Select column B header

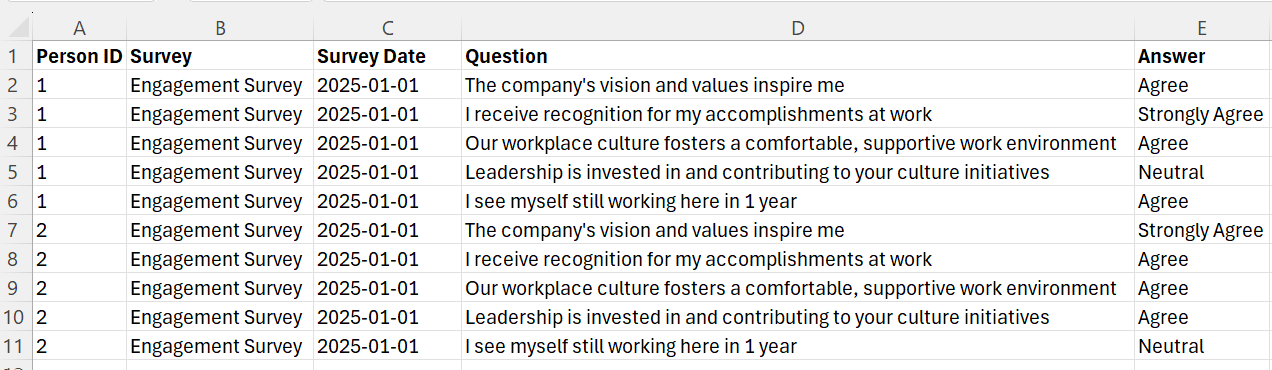pos(219,28)
